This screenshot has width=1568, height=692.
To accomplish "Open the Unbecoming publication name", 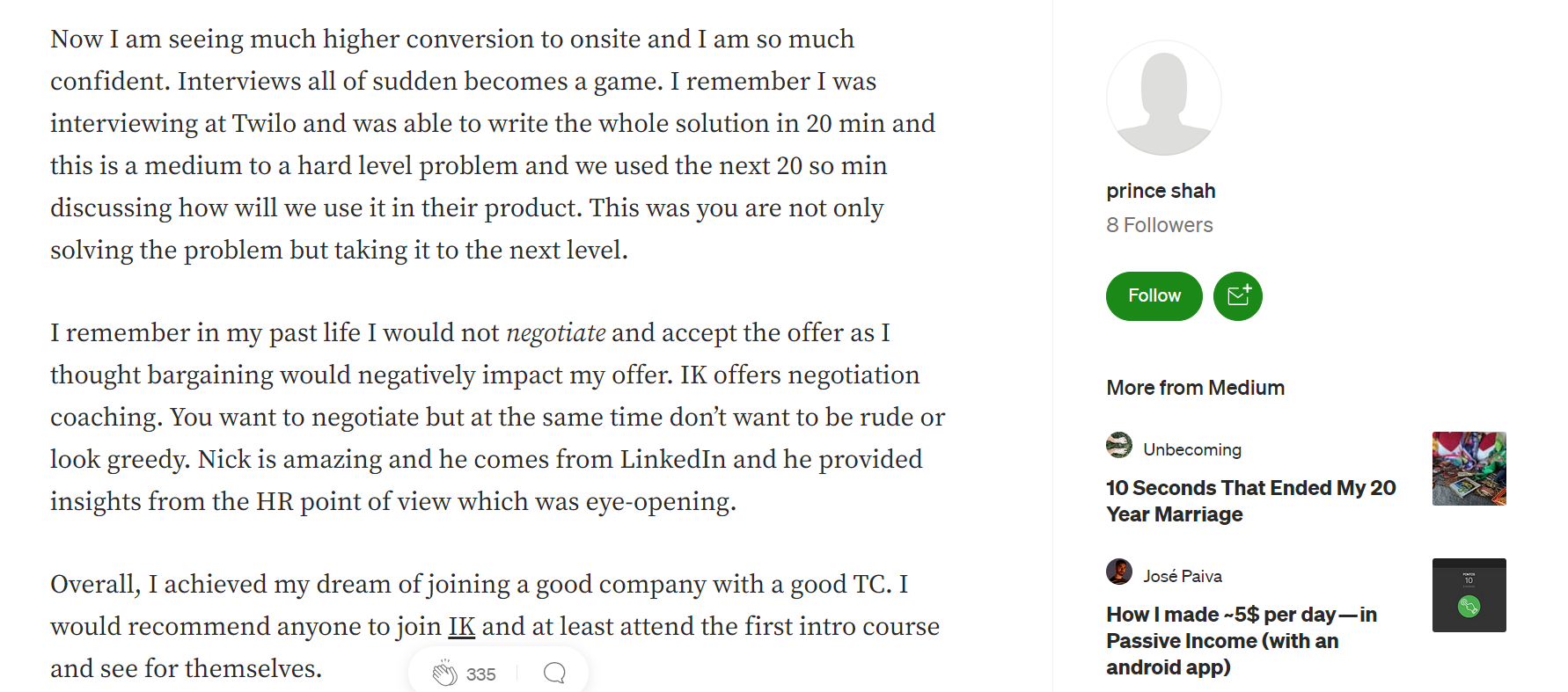I will tap(1191, 450).
